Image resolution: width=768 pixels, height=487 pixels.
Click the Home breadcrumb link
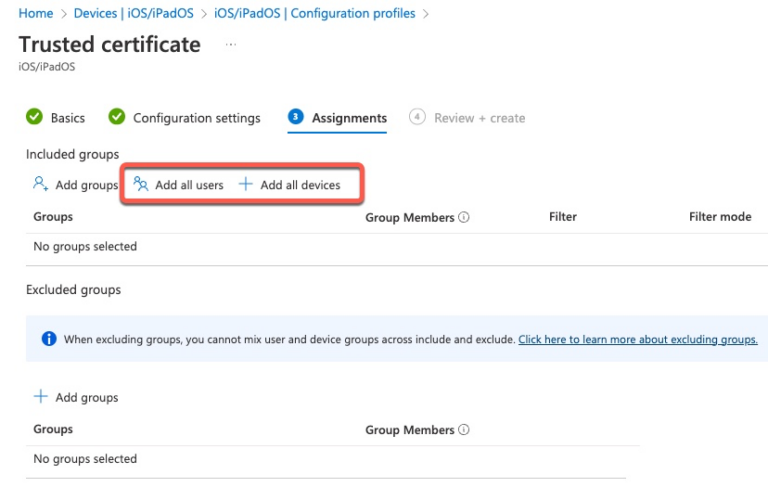36,13
